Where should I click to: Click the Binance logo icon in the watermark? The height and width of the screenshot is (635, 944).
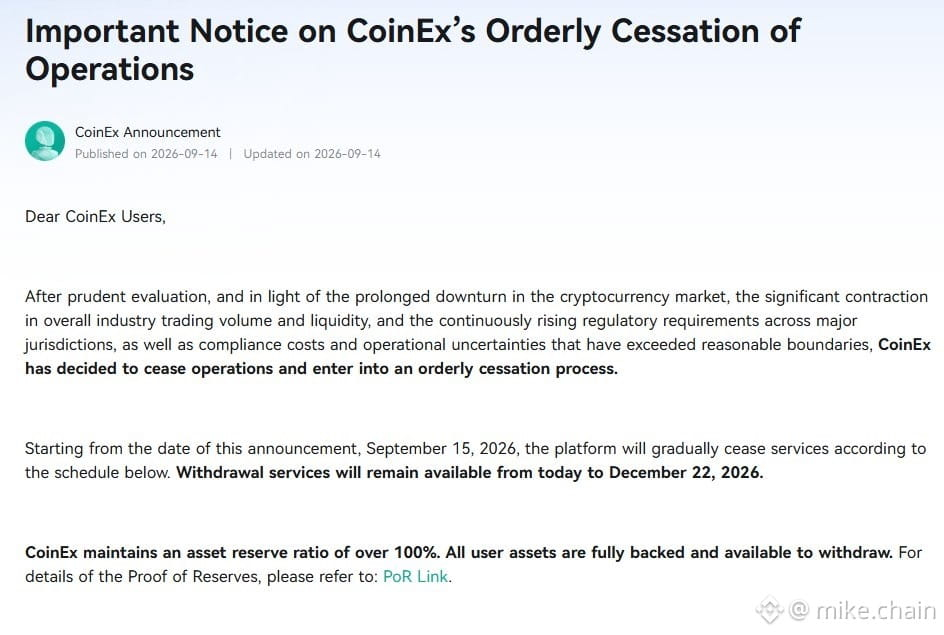point(769,610)
